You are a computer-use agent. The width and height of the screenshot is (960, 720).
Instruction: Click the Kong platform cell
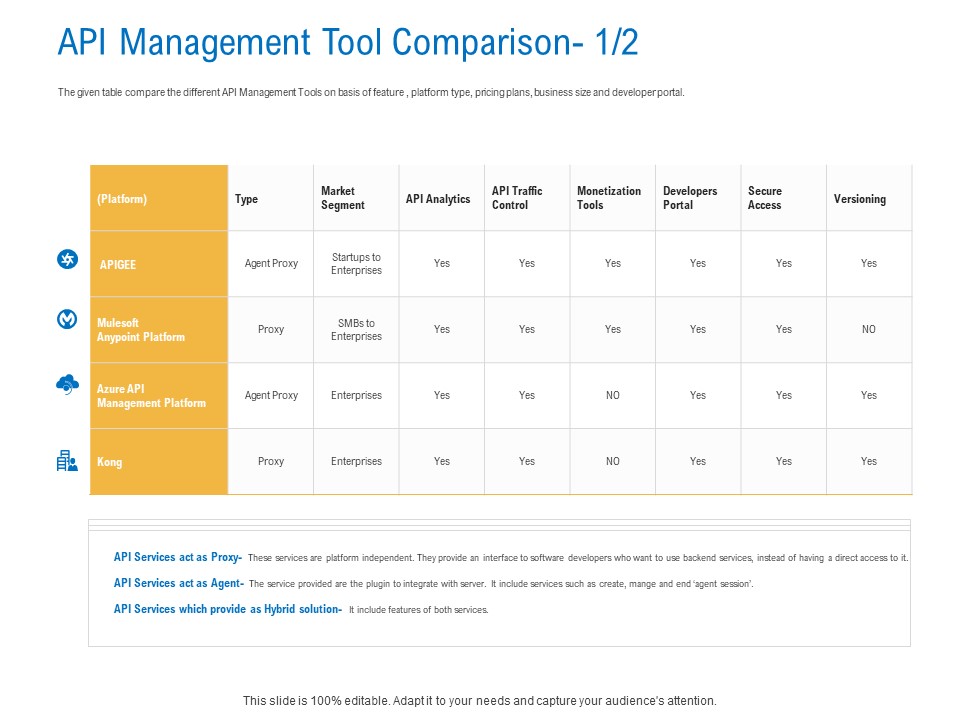click(159, 462)
